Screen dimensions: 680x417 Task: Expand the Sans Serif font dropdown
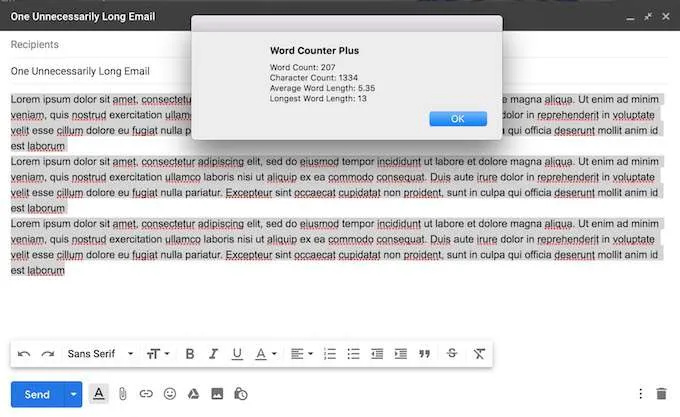click(100, 354)
